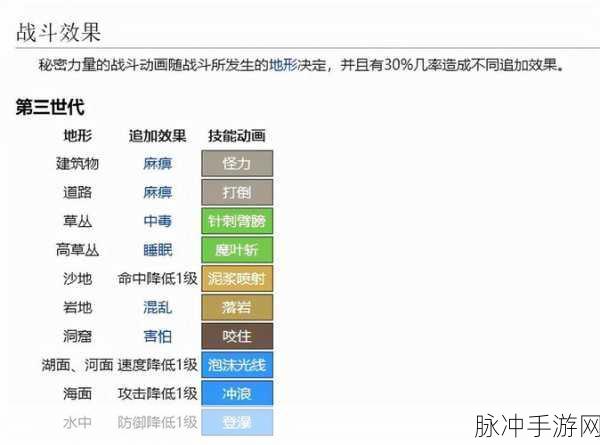Select the 洞窟 terrain cell

78,336
